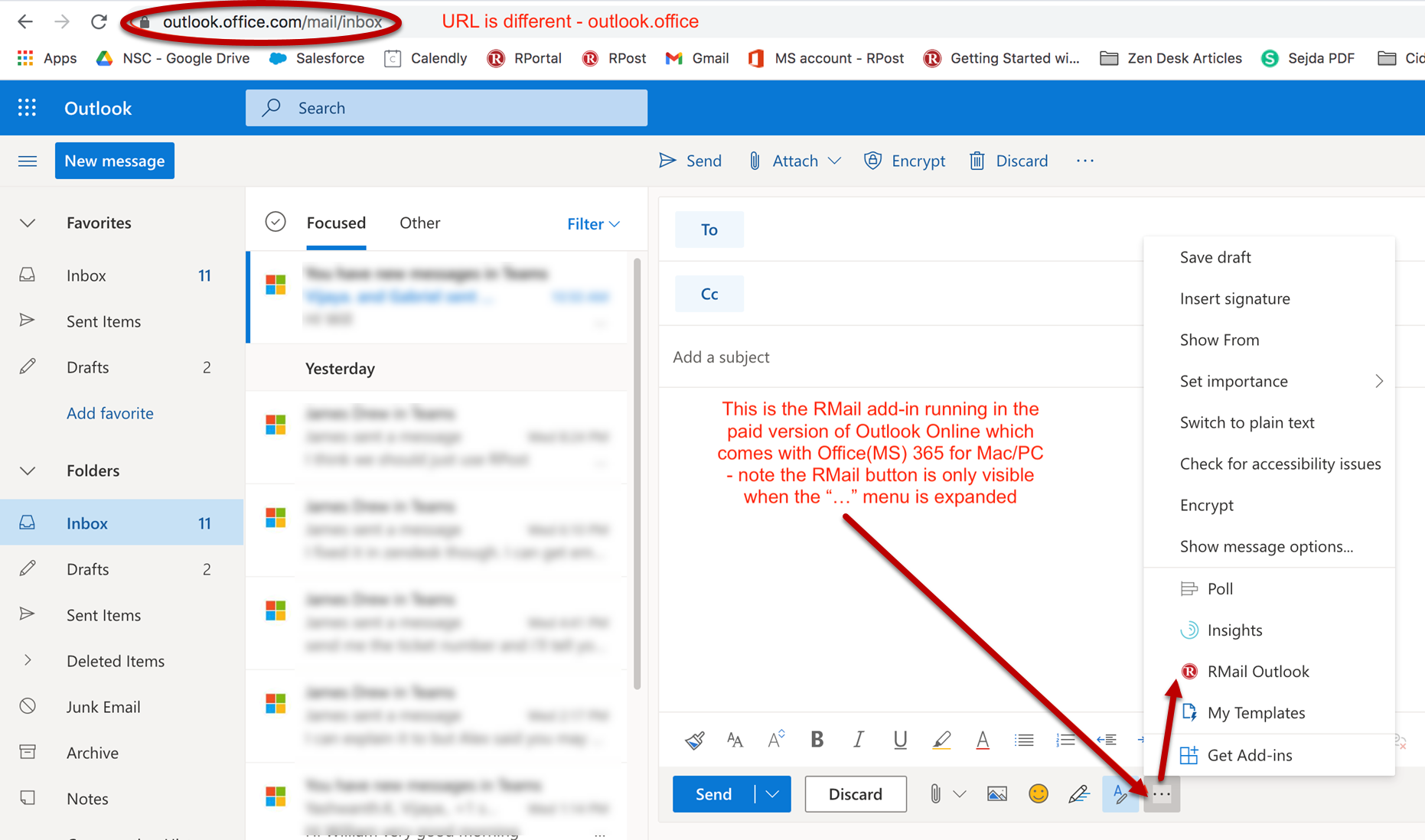The height and width of the screenshot is (840, 1425).
Task: Click Encrypt in the top toolbar
Action: click(905, 161)
